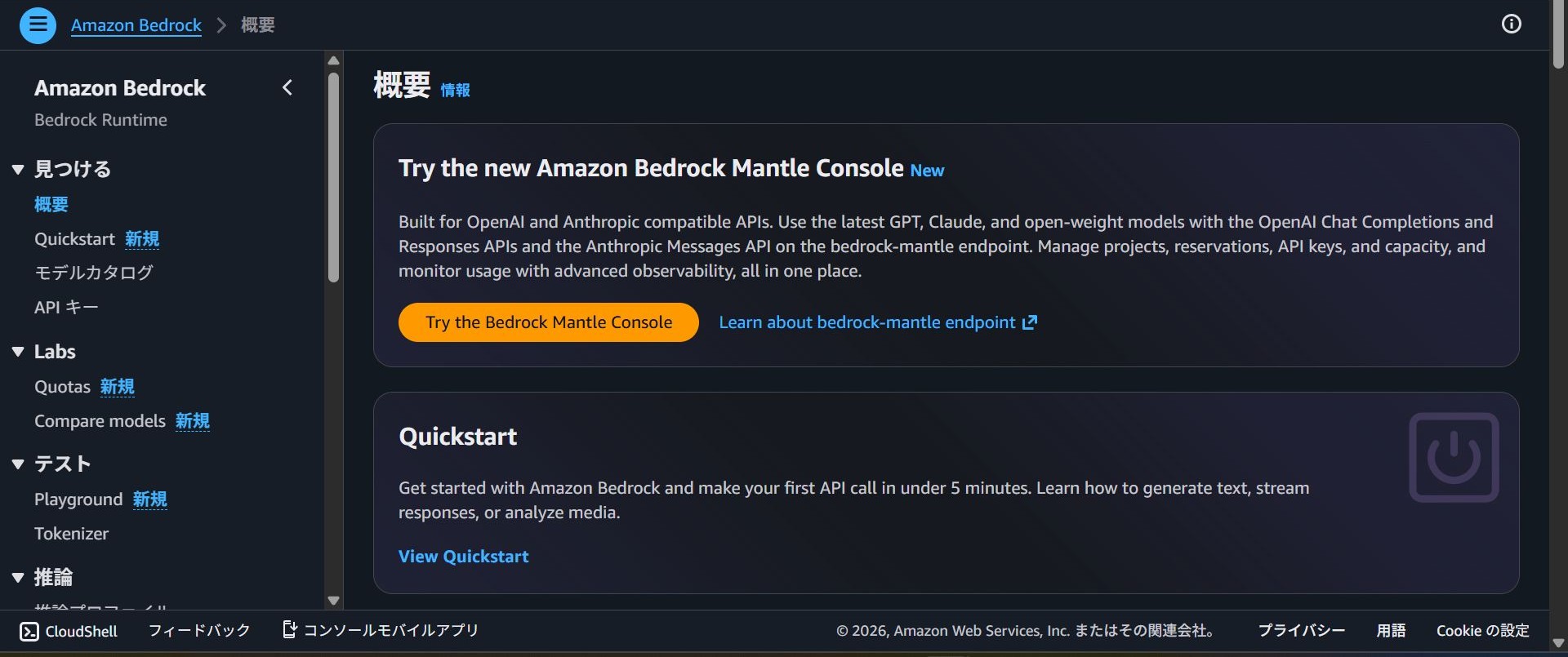
Task: Open Quotas under Labs
Action: coord(62,387)
